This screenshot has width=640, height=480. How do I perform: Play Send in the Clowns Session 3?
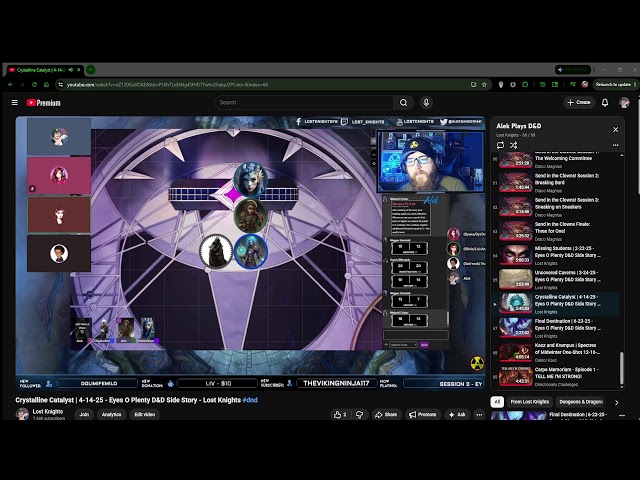[556, 207]
